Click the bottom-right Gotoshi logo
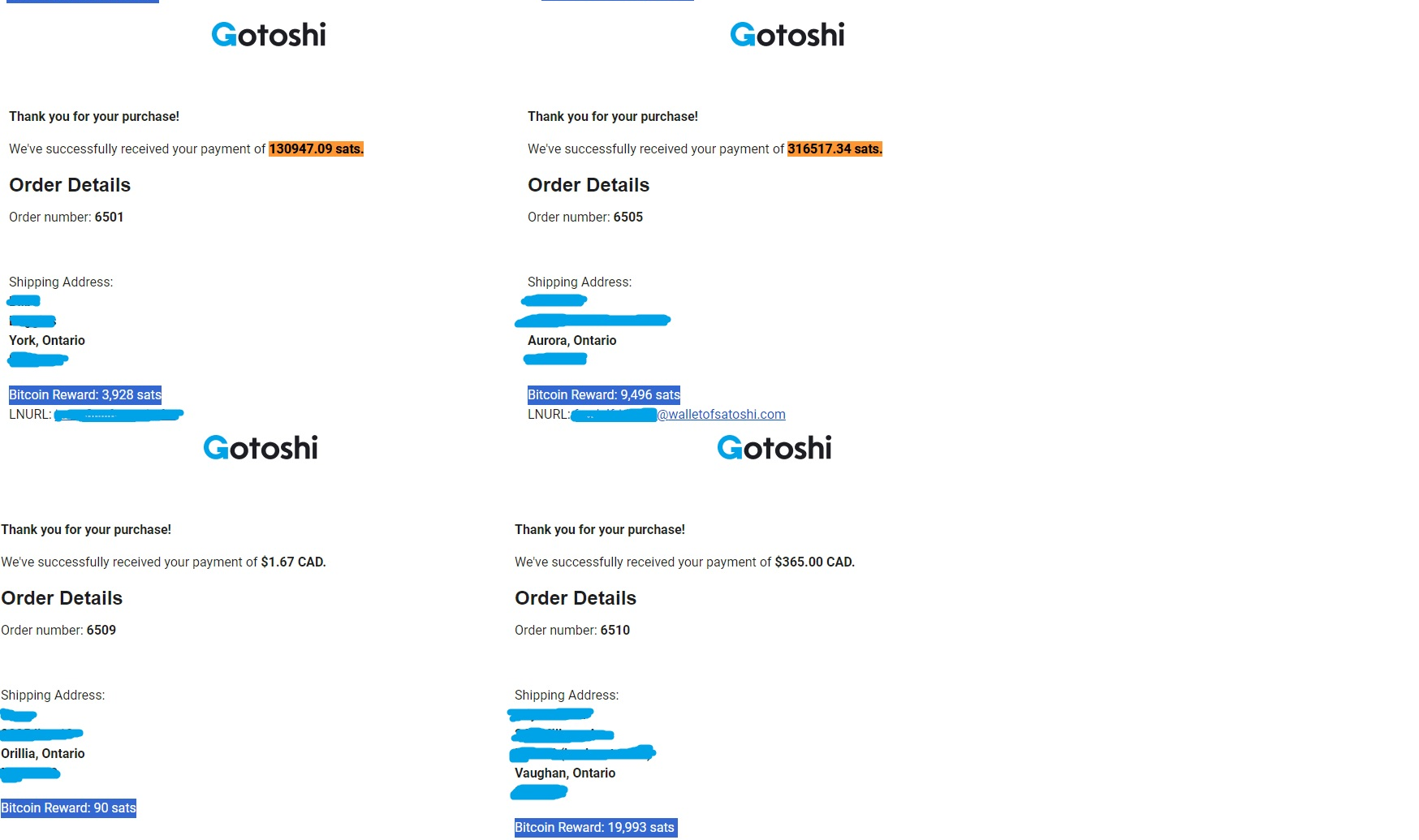The height and width of the screenshot is (840, 1419). [774, 448]
